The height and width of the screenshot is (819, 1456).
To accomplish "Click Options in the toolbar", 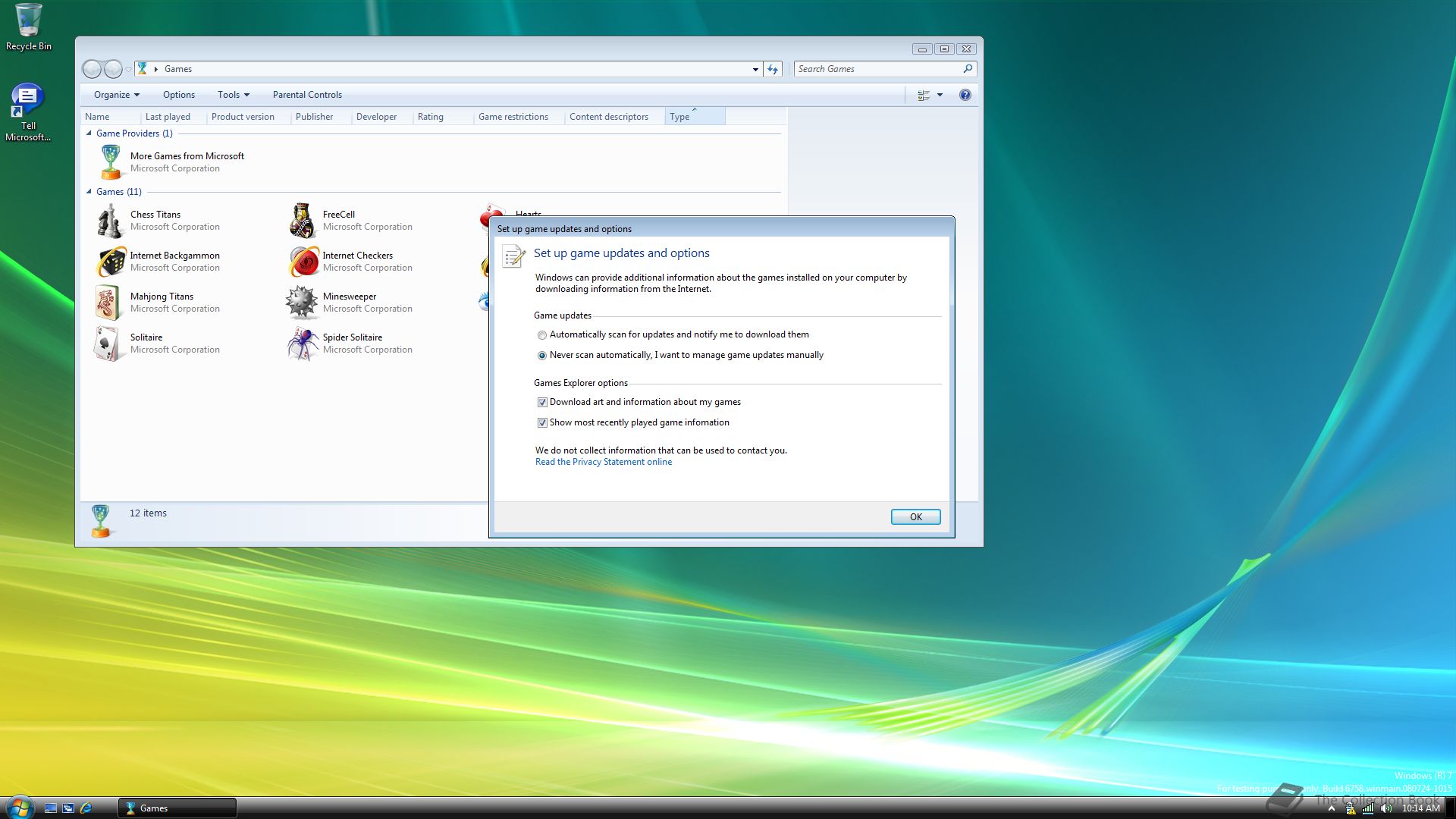I will [x=179, y=95].
